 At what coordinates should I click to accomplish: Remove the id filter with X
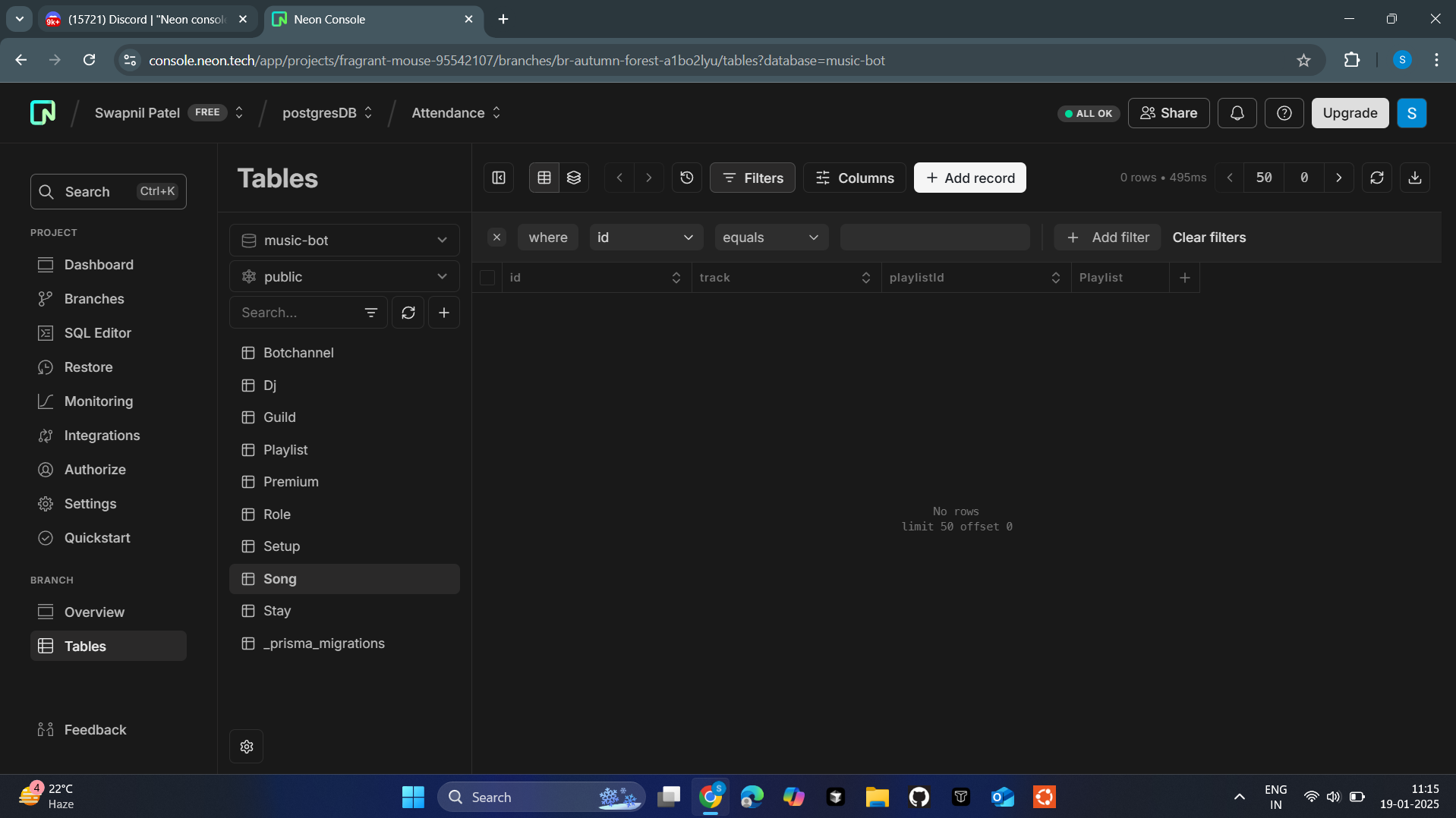point(497,238)
